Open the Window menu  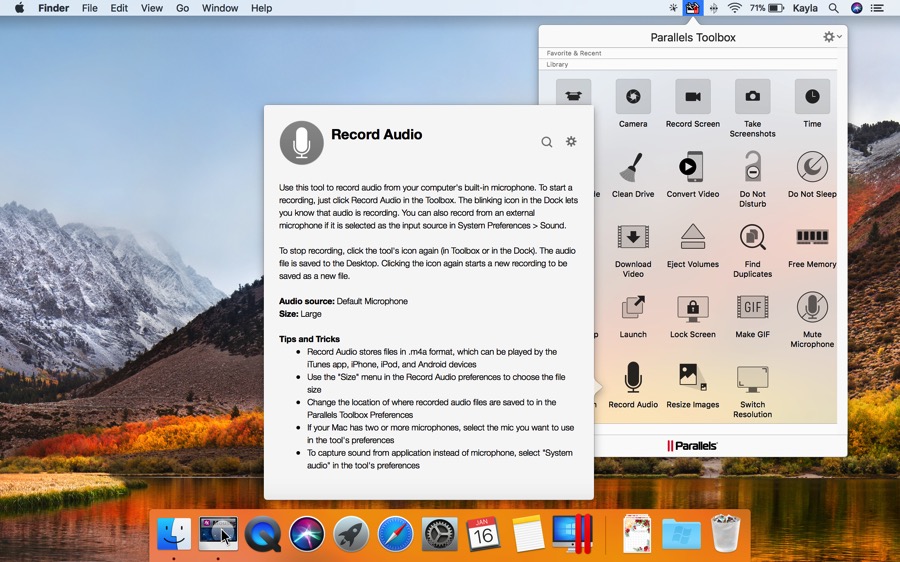coord(220,8)
